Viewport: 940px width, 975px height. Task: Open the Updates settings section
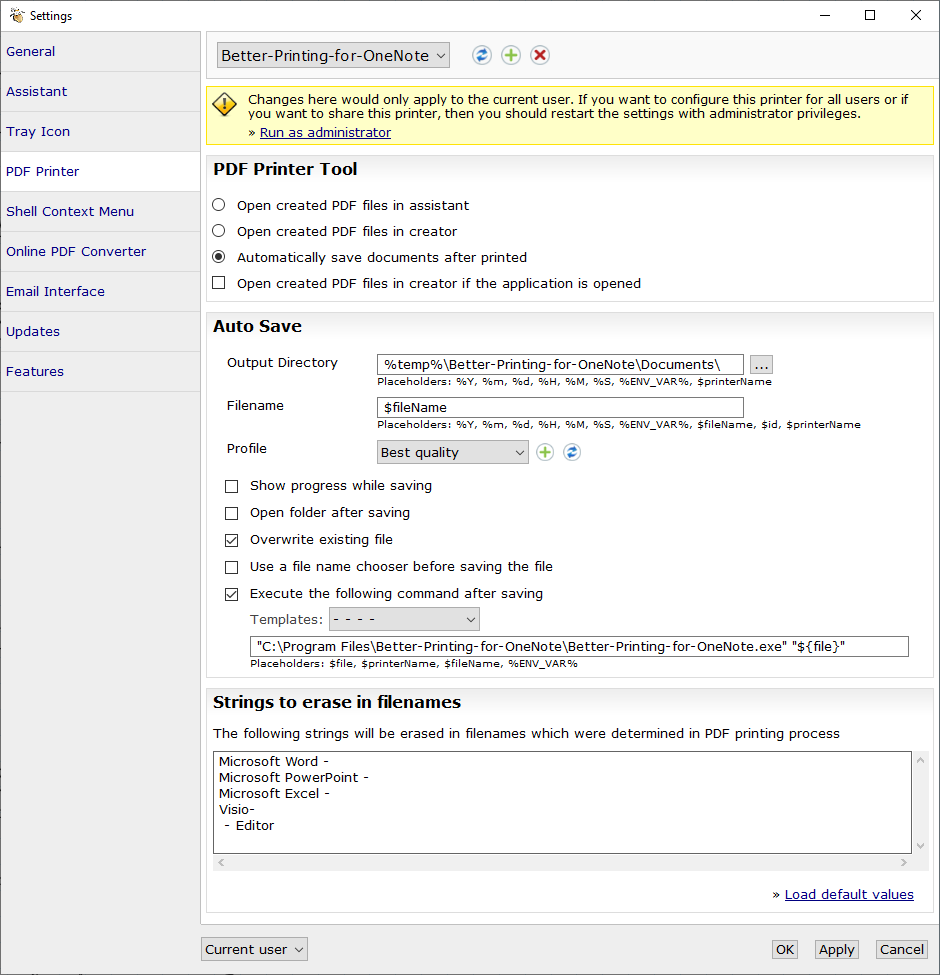point(33,331)
